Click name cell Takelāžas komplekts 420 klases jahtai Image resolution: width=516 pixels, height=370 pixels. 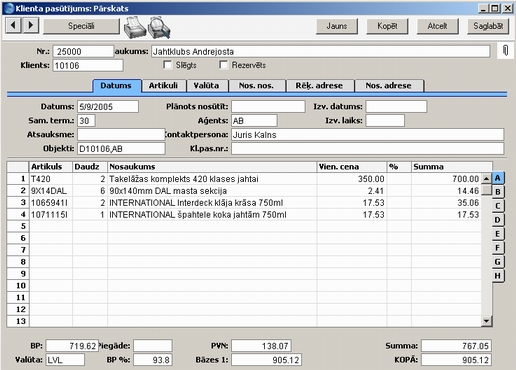212,179
